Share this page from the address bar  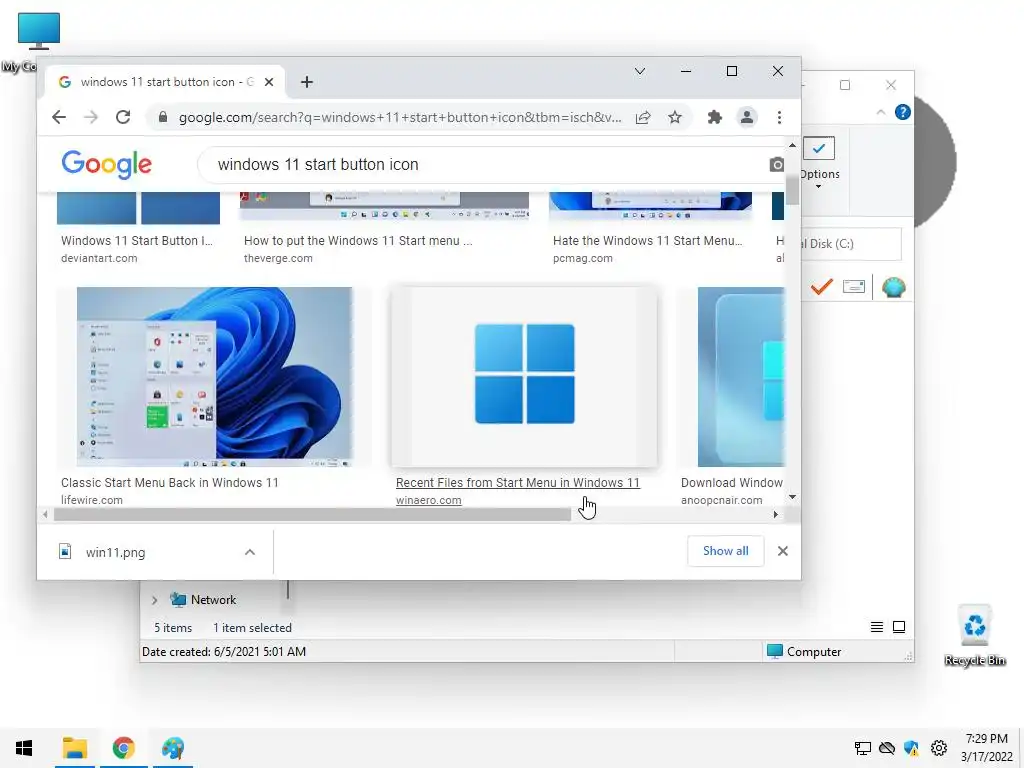coord(643,118)
